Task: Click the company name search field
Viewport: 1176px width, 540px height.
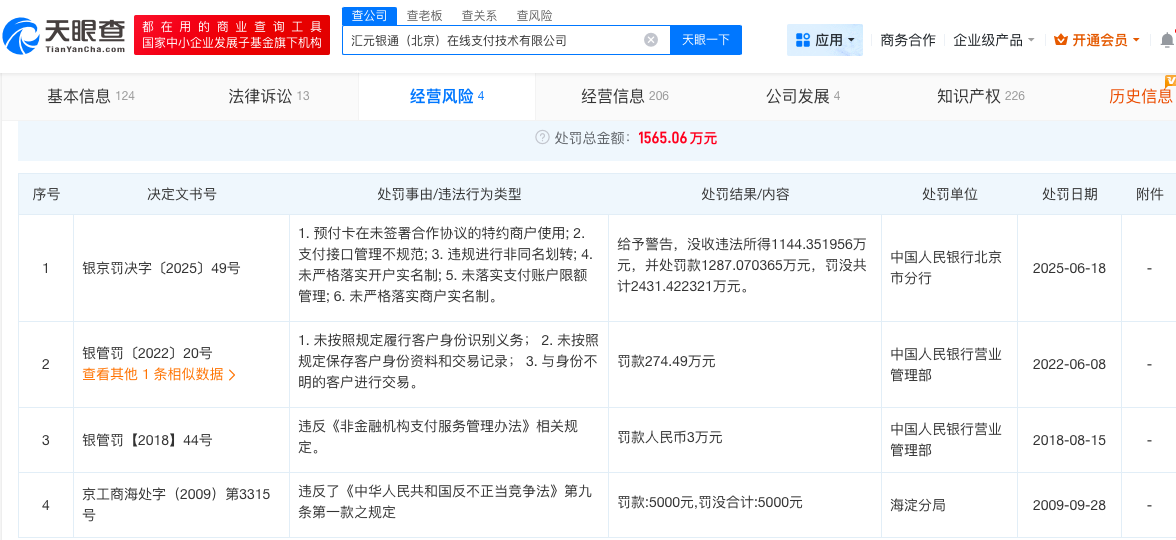Action: (x=506, y=40)
